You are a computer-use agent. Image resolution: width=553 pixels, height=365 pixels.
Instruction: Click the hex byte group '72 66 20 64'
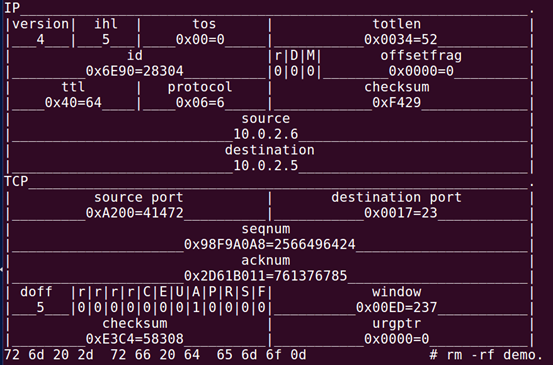coord(155,355)
